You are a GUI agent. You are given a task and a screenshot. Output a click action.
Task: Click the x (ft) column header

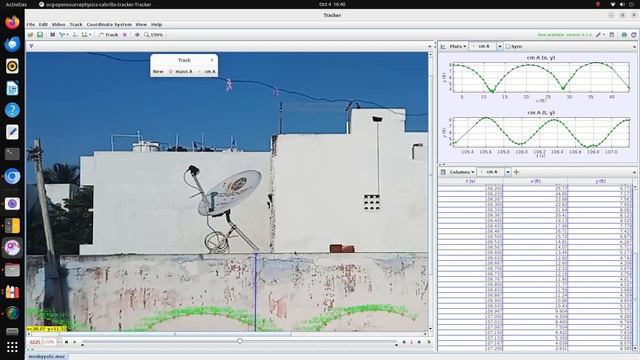click(x=535, y=181)
